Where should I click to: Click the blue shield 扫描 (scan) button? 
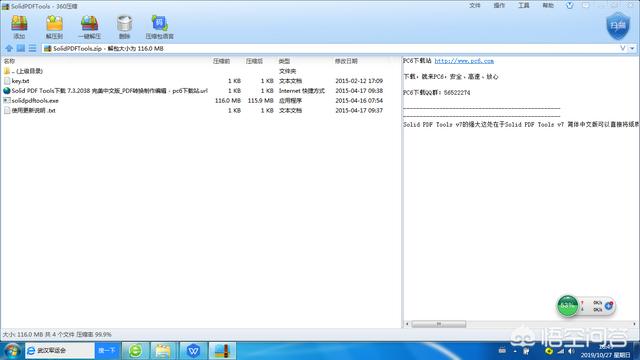point(618,25)
